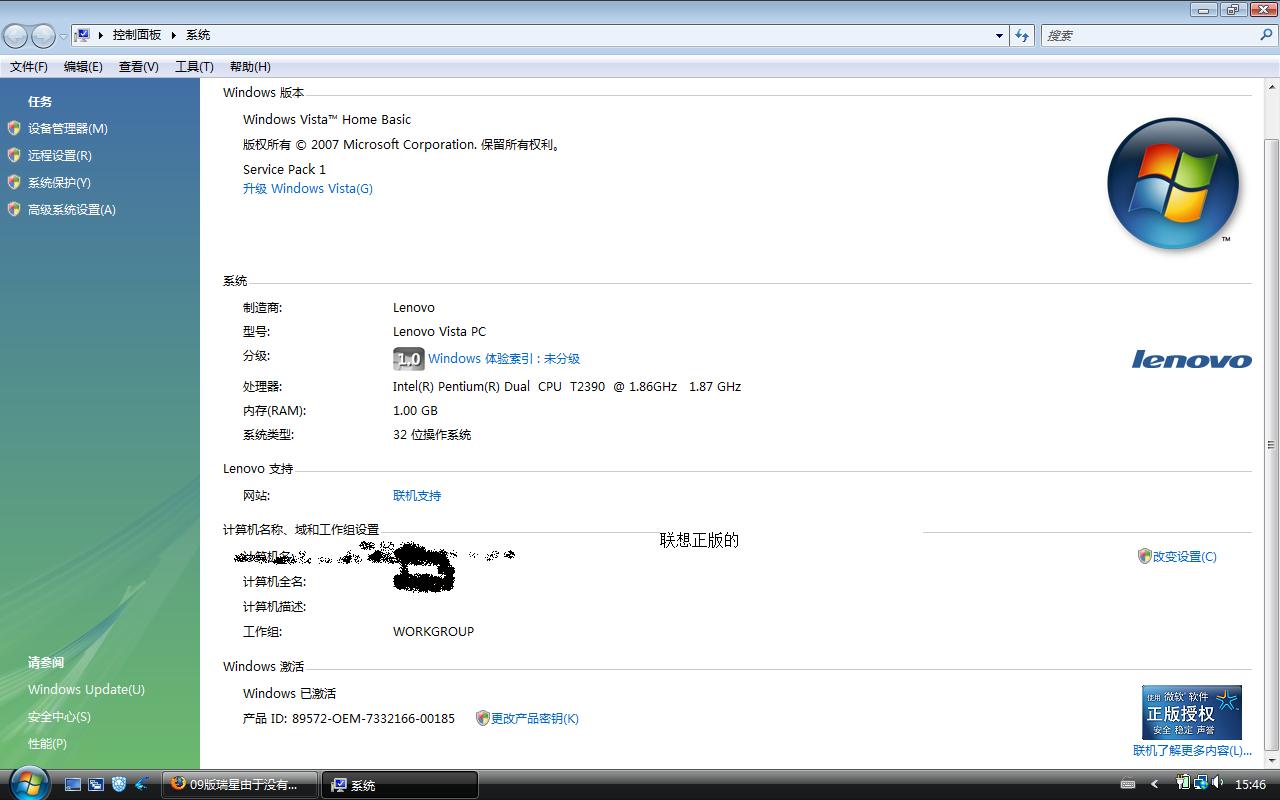1280x800 pixels.
Task: Click the WORKGROUP workgroup value
Action: point(434,631)
